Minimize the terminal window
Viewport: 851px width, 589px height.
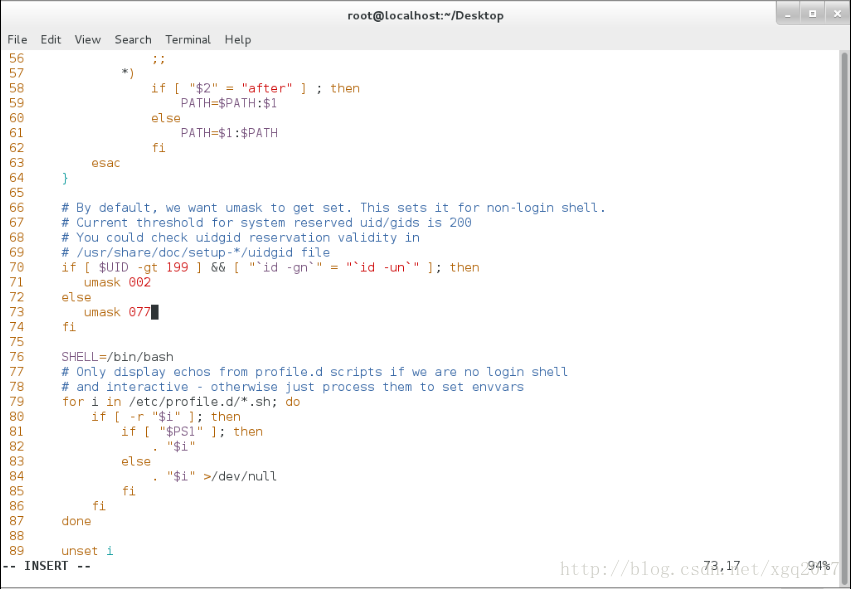pos(788,15)
